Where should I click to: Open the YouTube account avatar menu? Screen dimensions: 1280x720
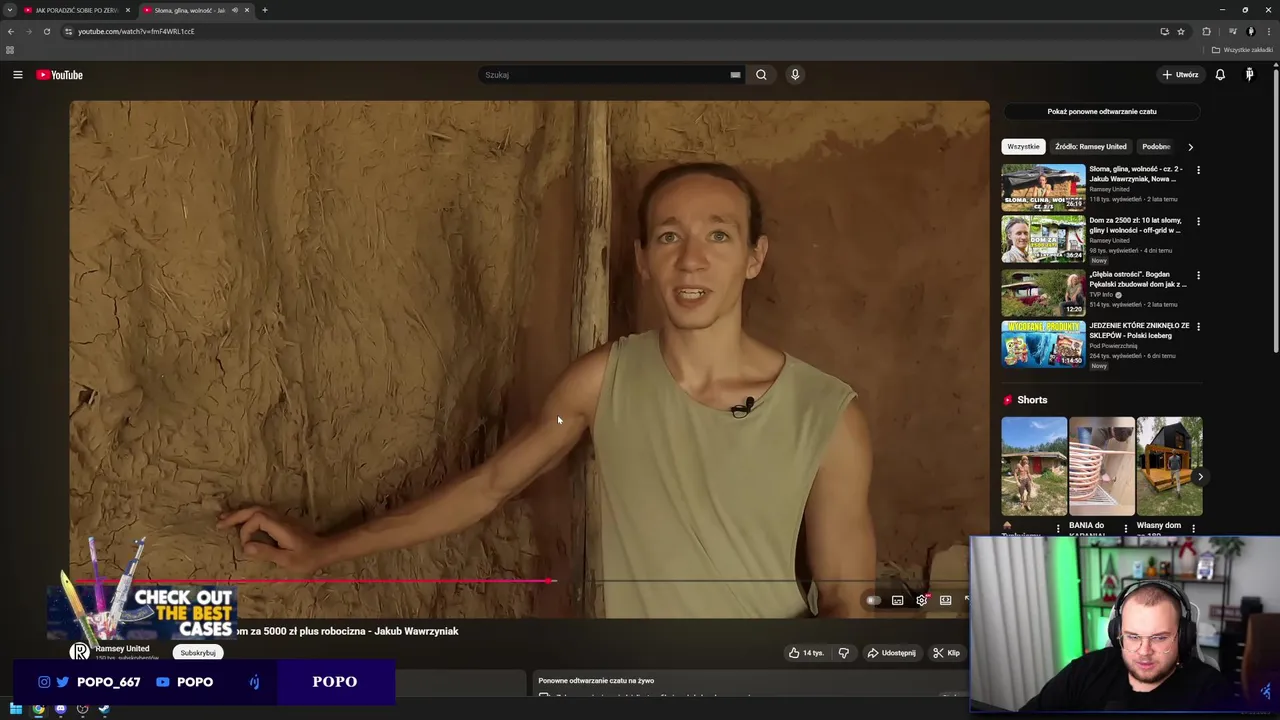(x=1249, y=75)
